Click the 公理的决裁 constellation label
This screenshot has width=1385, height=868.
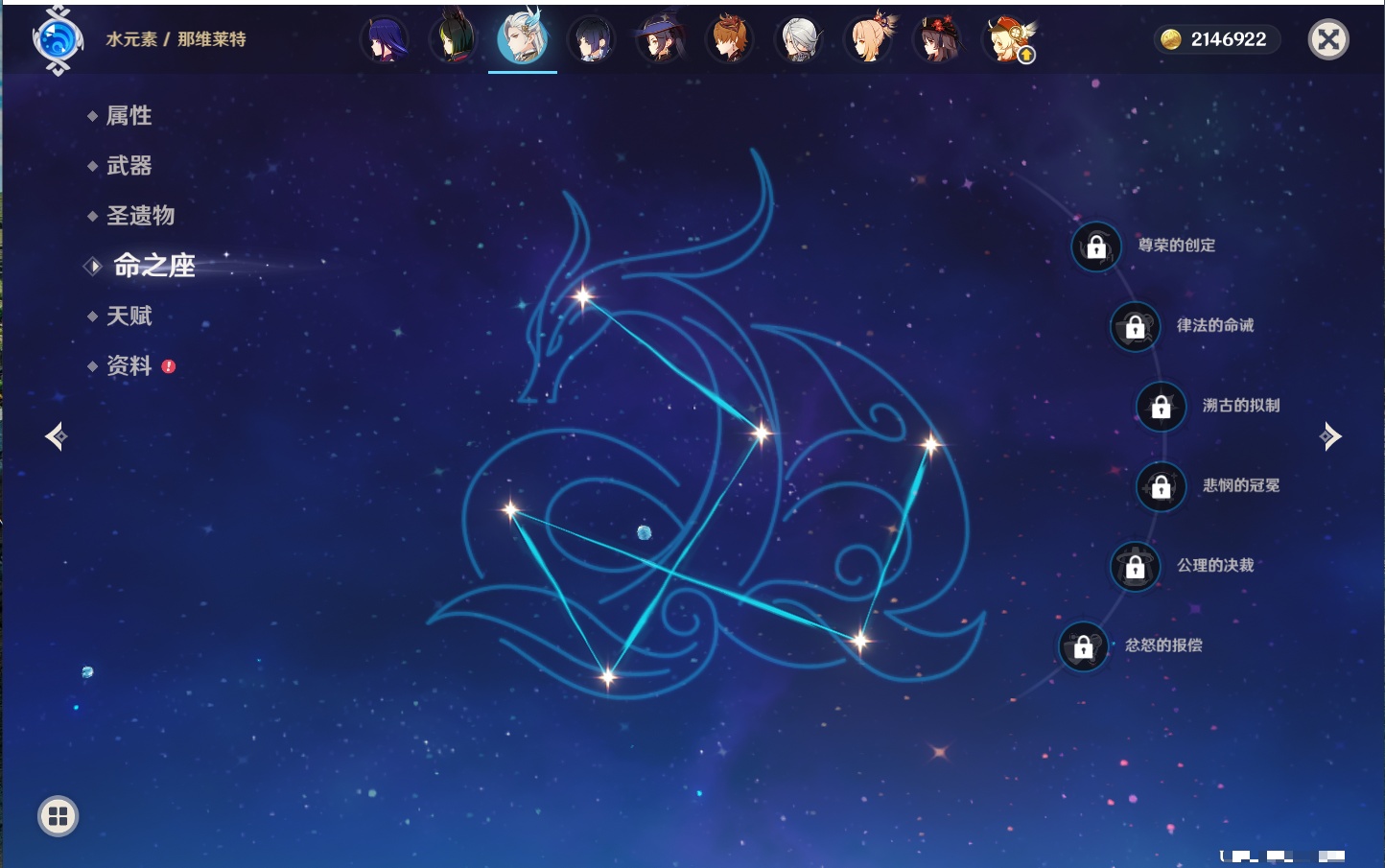pos(1215,565)
